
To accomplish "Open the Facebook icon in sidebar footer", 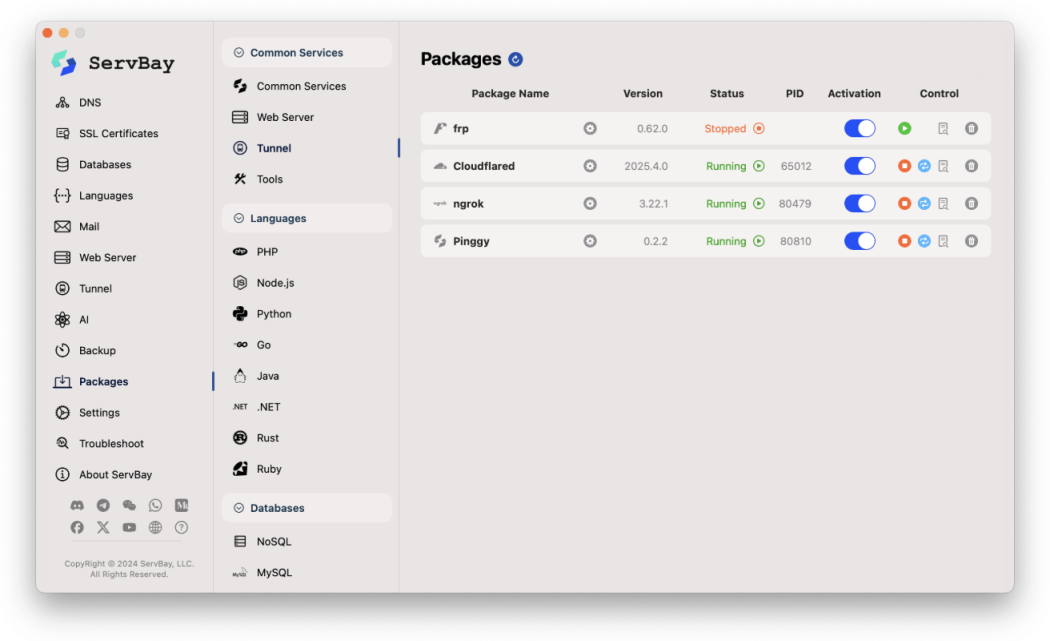I will (x=77, y=527).
